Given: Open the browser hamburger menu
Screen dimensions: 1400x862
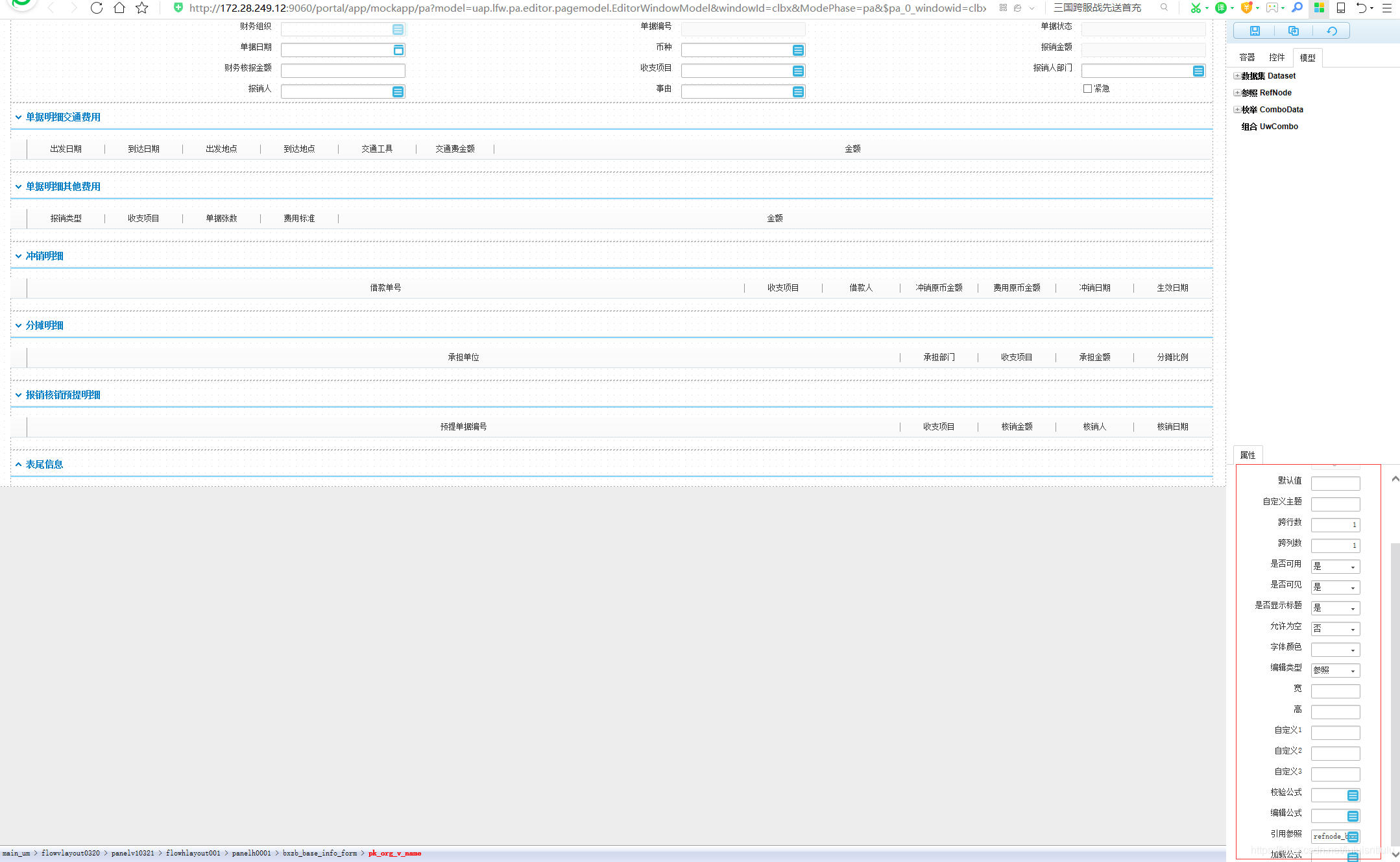Looking at the screenshot, I should [x=1387, y=8].
